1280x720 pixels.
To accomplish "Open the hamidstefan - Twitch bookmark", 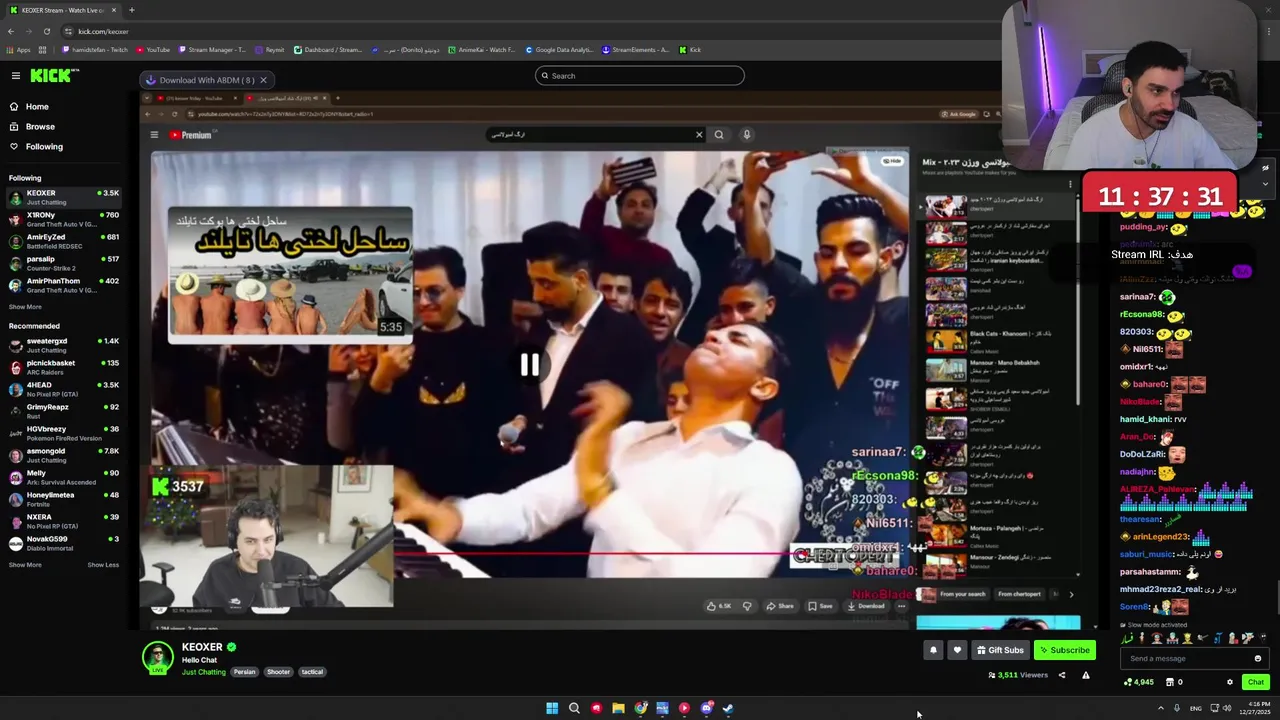I will click(95, 50).
